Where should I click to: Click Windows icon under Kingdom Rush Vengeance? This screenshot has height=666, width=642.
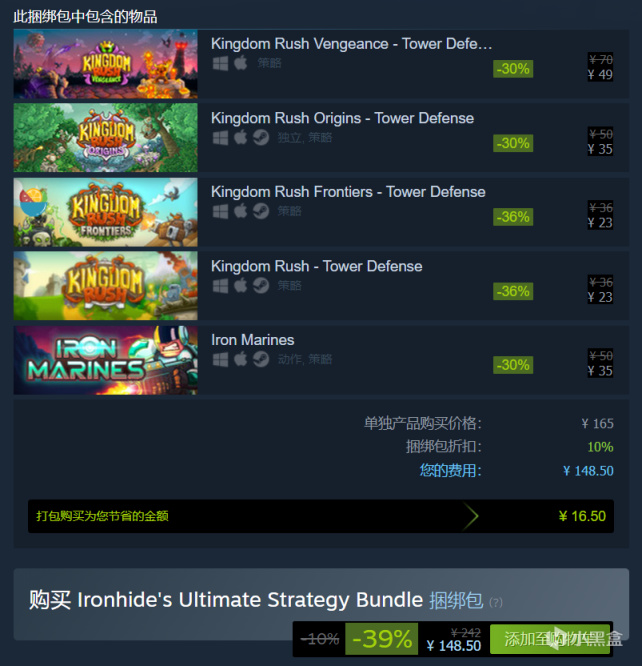[x=220, y=63]
